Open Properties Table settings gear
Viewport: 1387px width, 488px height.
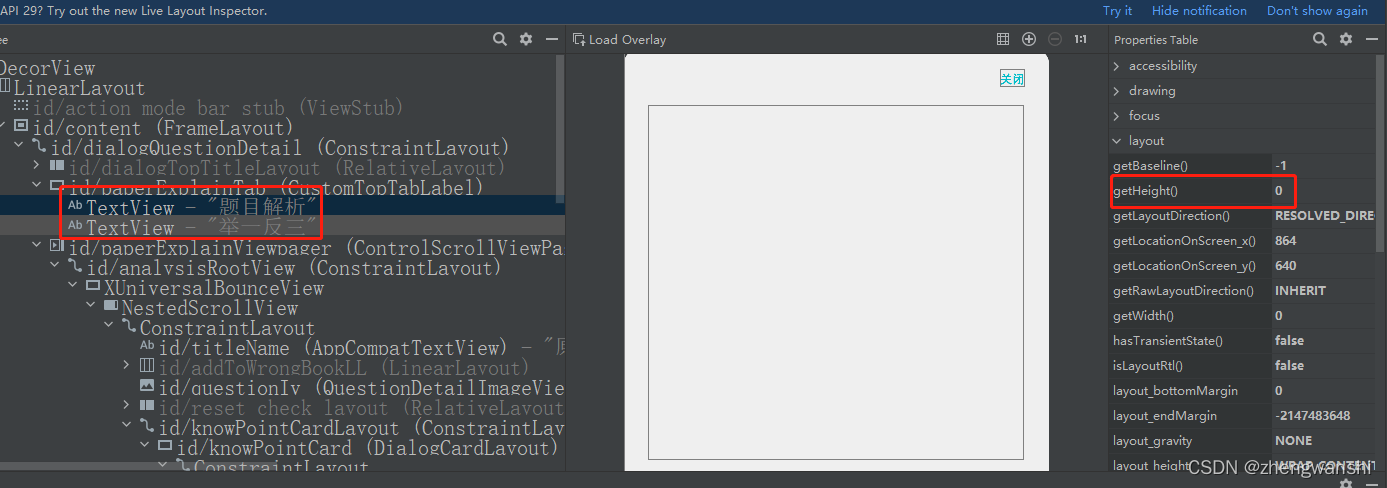1346,39
